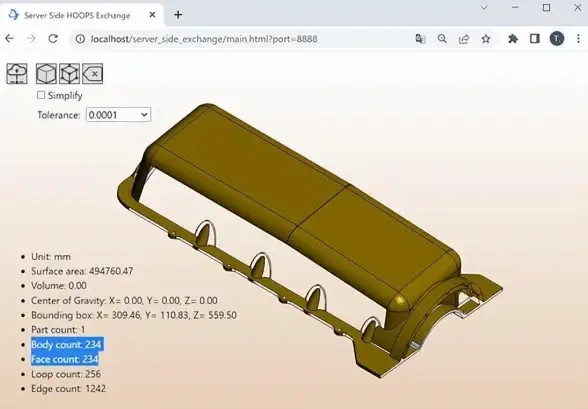The image size is (588, 409).
Task: Click 'Surface area: 494760.47' text
Action: [x=82, y=271]
